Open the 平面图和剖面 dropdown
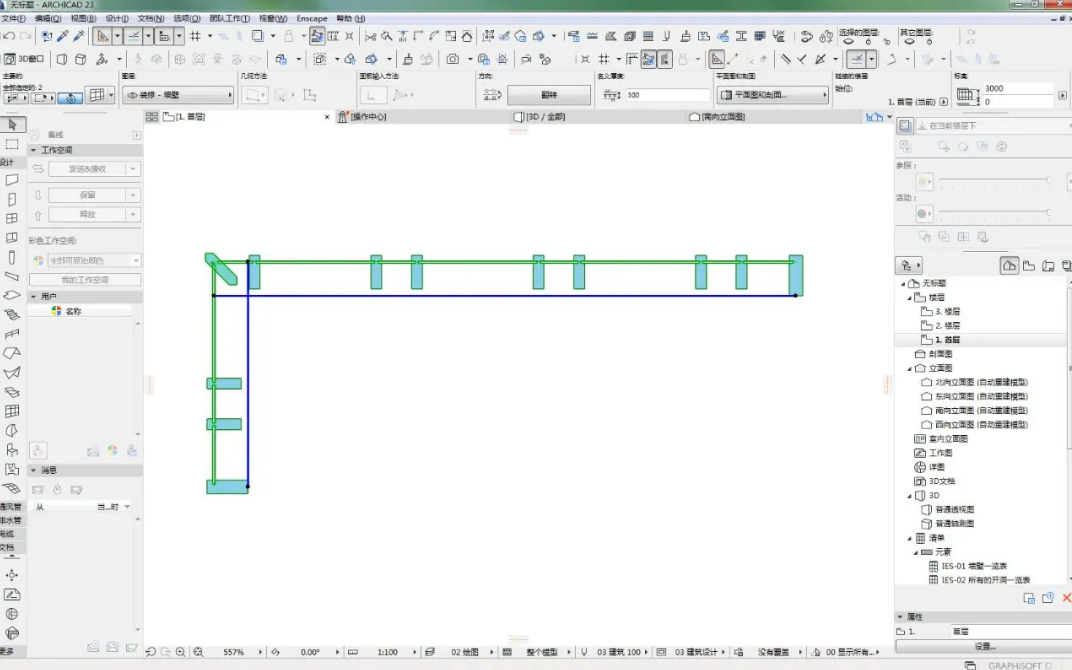The image size is (1072, 670). (x=773, y=95)
